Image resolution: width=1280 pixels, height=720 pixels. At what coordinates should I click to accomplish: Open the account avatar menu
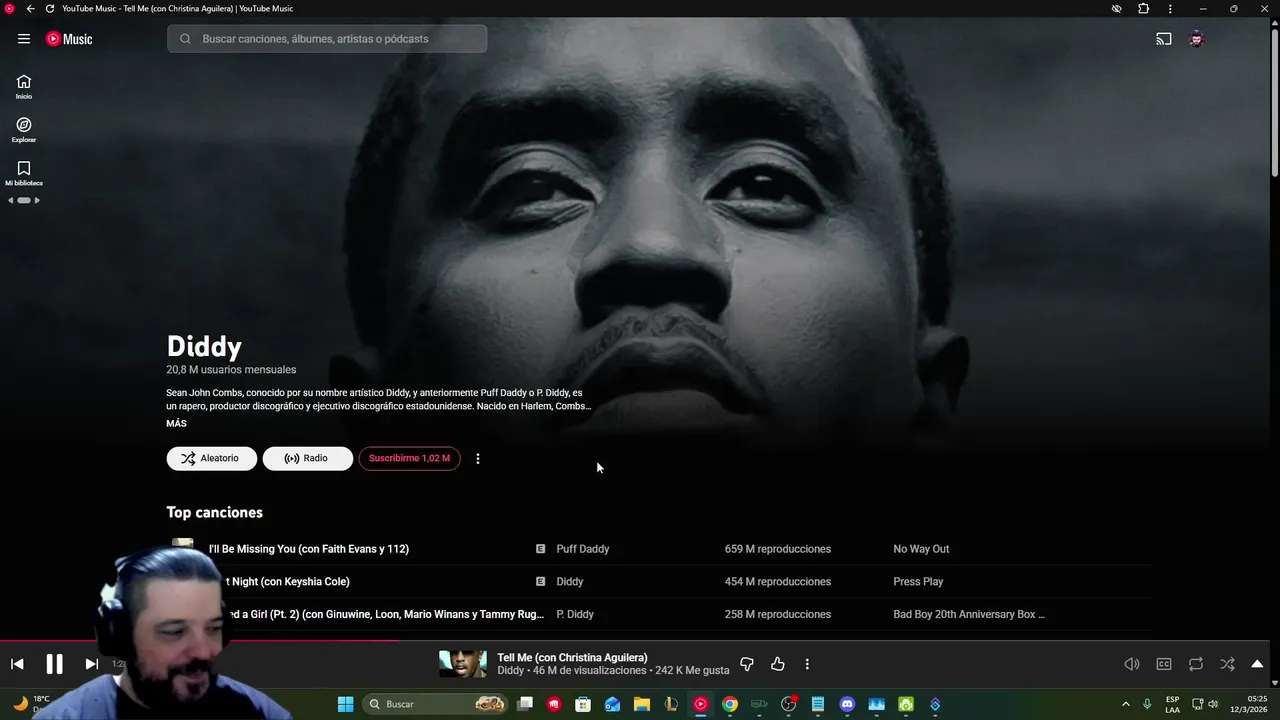tap(1196, 39)
